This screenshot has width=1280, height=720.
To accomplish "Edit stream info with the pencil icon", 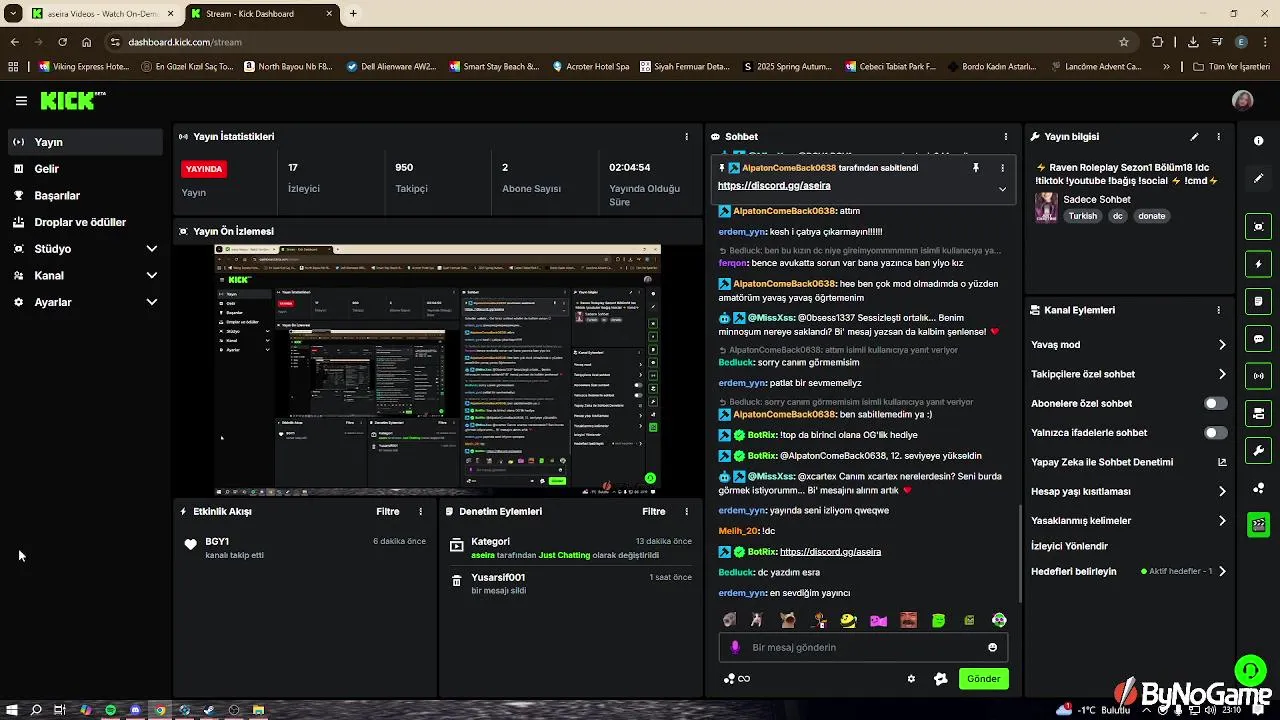I will tap(1194, 137).
